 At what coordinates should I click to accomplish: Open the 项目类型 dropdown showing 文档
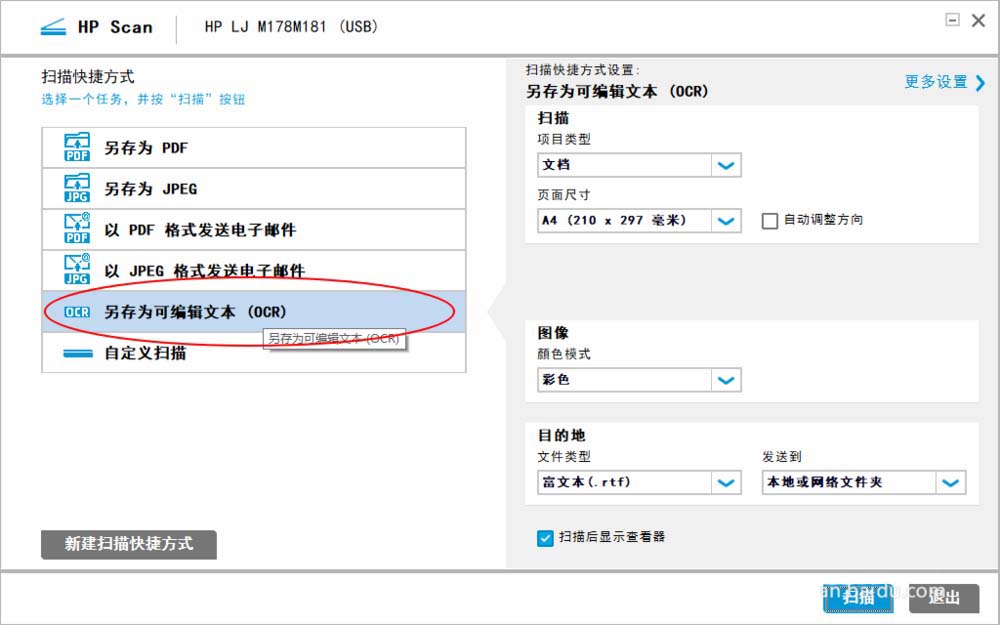[x=639, y=165]
